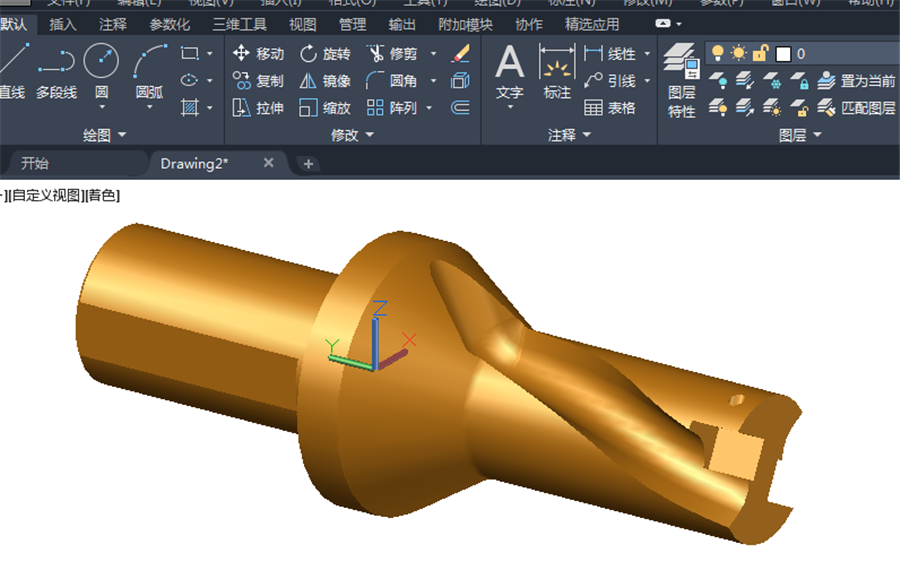Open the Start (开始) document tab
The height and width of the screenshot is (578, 900).
(35, 164)
